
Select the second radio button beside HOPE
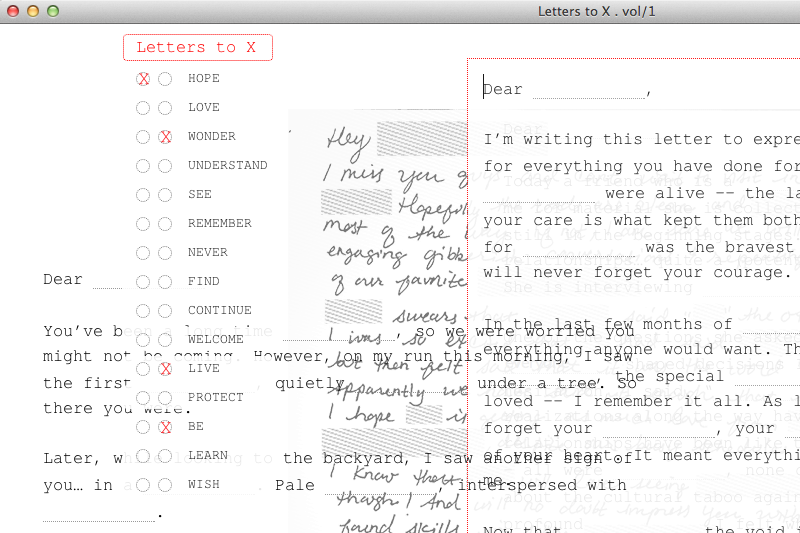(x=165, y=79)
